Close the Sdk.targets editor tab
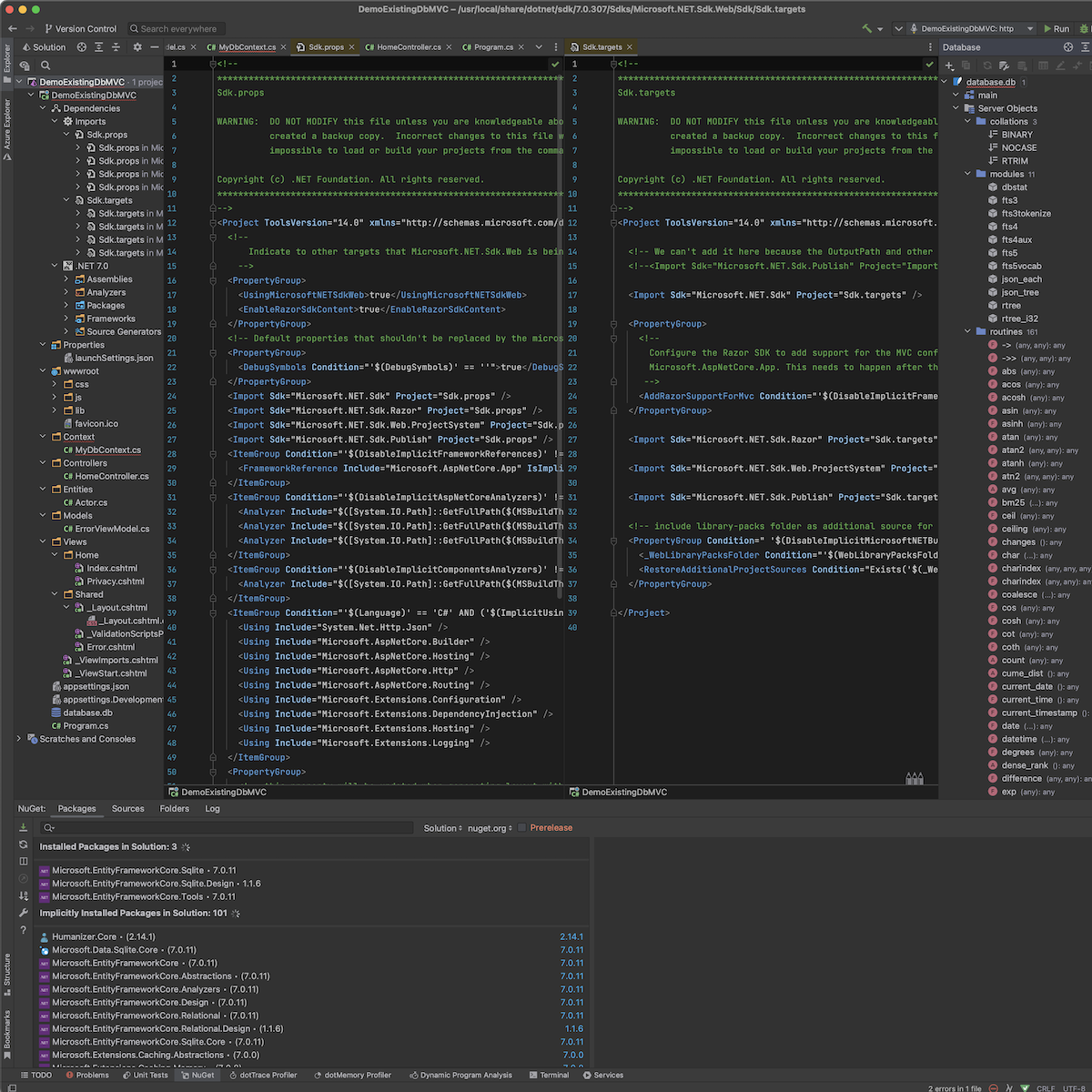Viewport: 1092px width, 1092px height. click(630, 46)
